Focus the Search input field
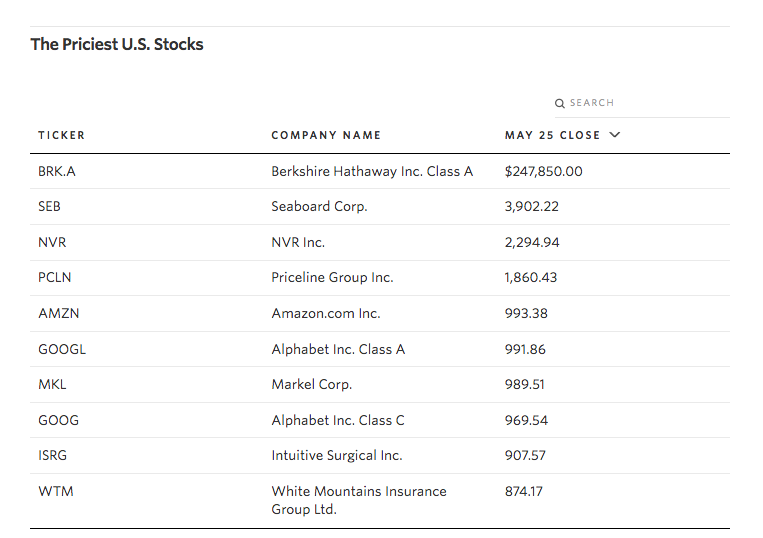This screenshot has height=538, width=763. pos(642,103)
